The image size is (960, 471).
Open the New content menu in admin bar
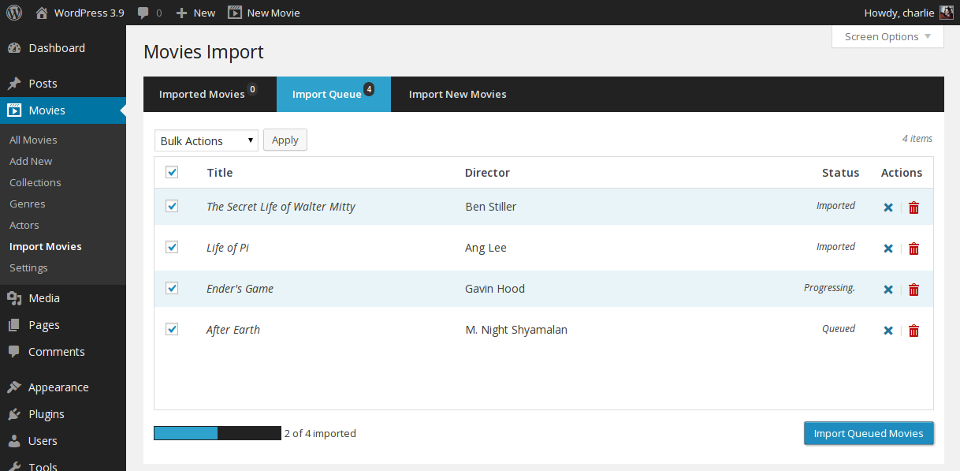[195, 13]
